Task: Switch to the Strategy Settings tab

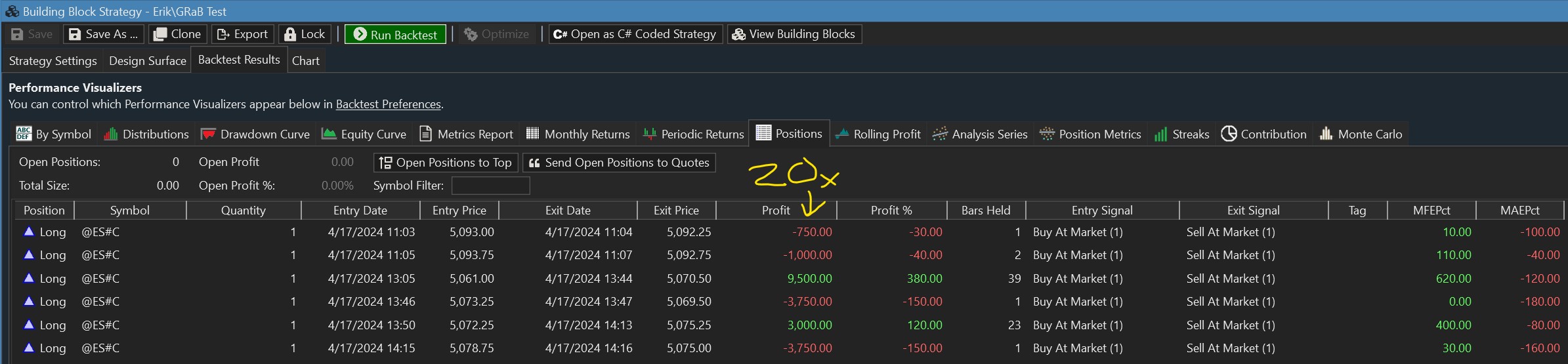Action: [53, 60]
